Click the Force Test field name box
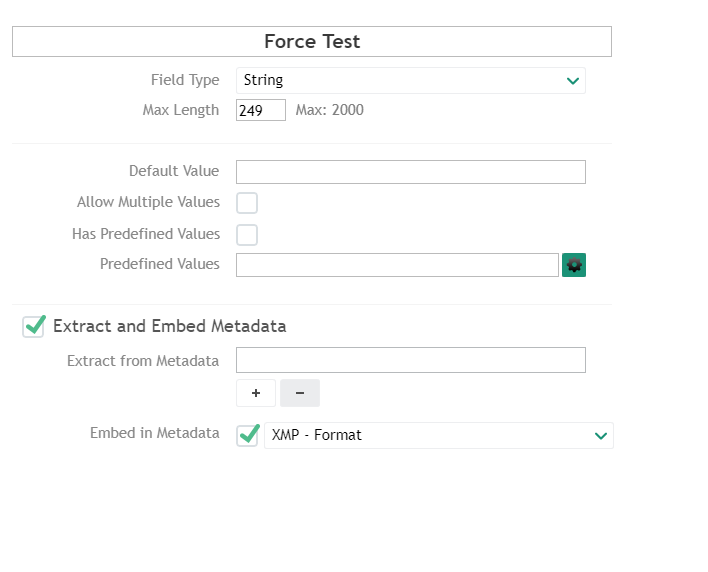The width and height of the screenshot is (708, 572). point(312,42)
